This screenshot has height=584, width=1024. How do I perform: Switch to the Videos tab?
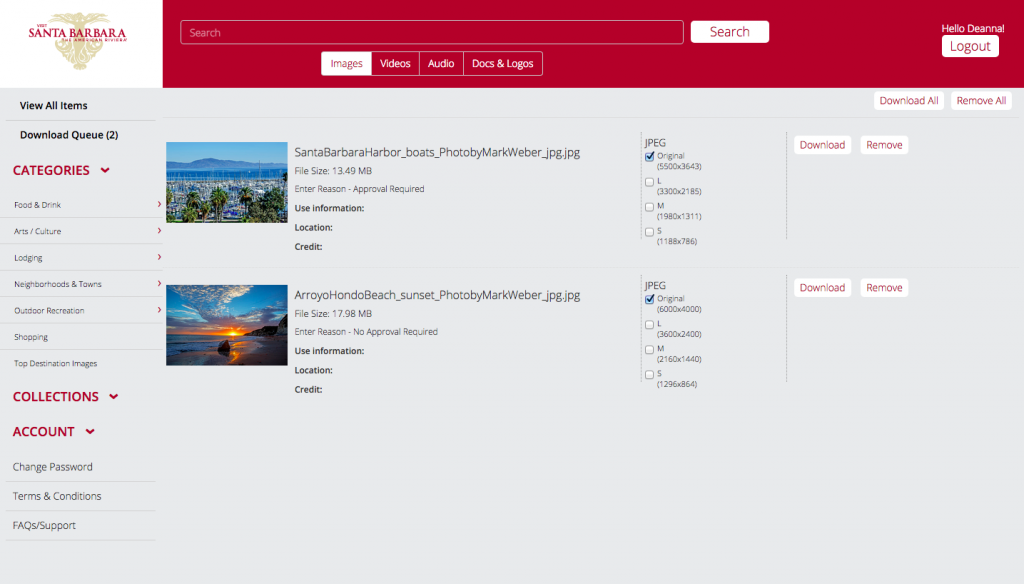(x=394, y=62)
